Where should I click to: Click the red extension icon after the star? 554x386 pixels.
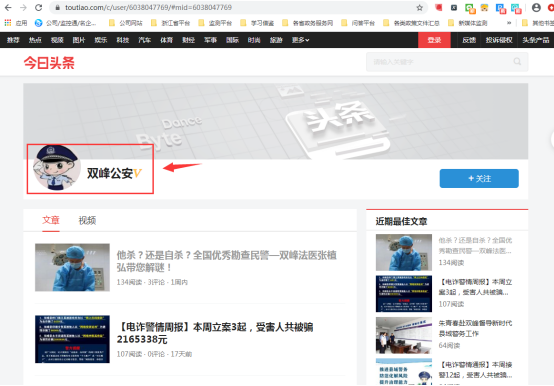(438, 7)
